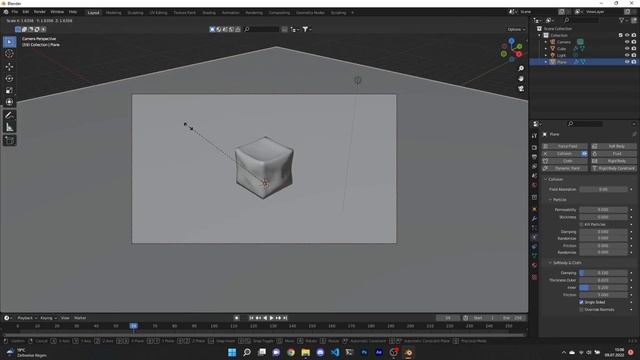Open the Window menu
The image size is (640, 360).
[57, 12]
